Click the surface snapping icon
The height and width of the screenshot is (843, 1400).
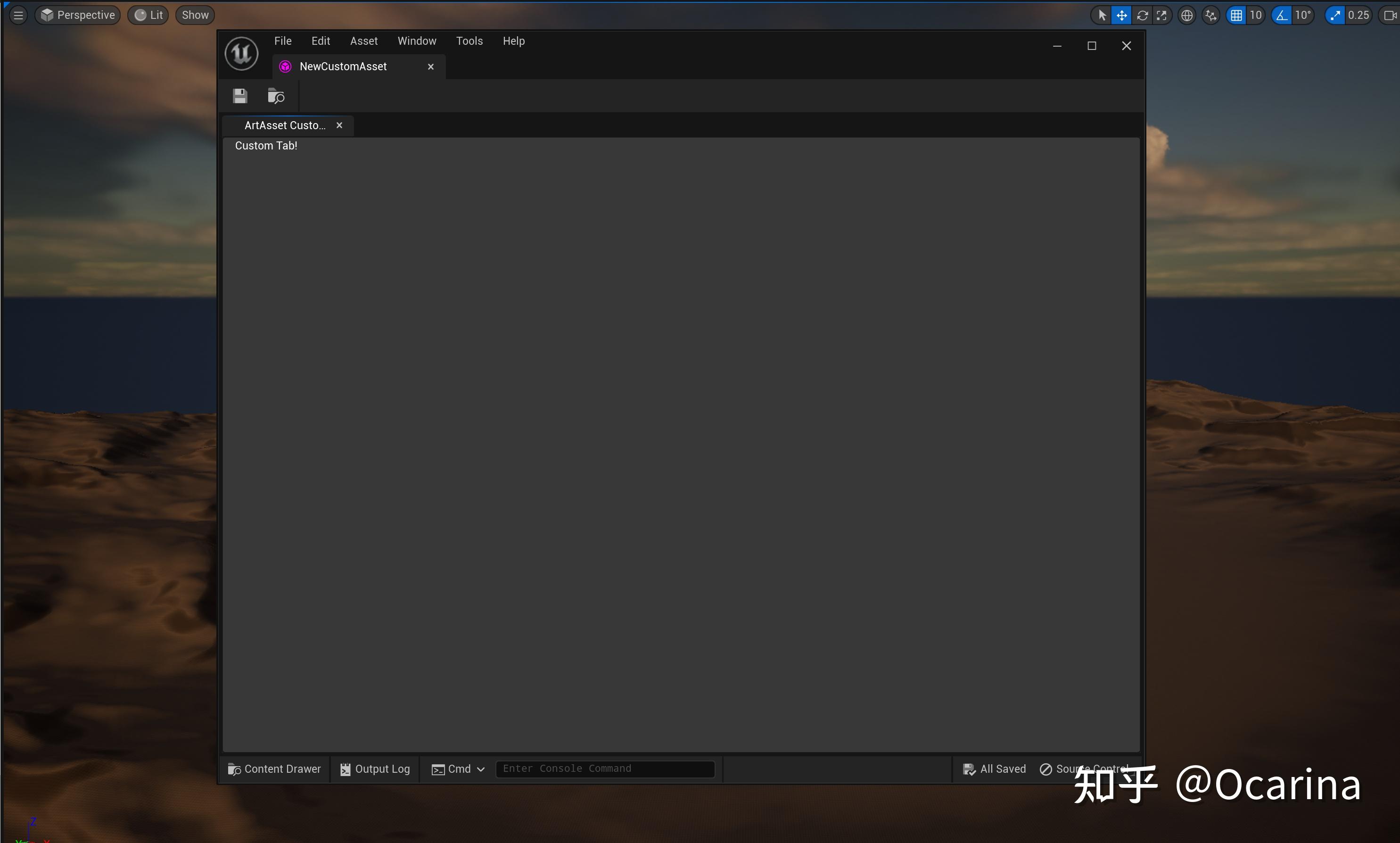coord(1211,16)
